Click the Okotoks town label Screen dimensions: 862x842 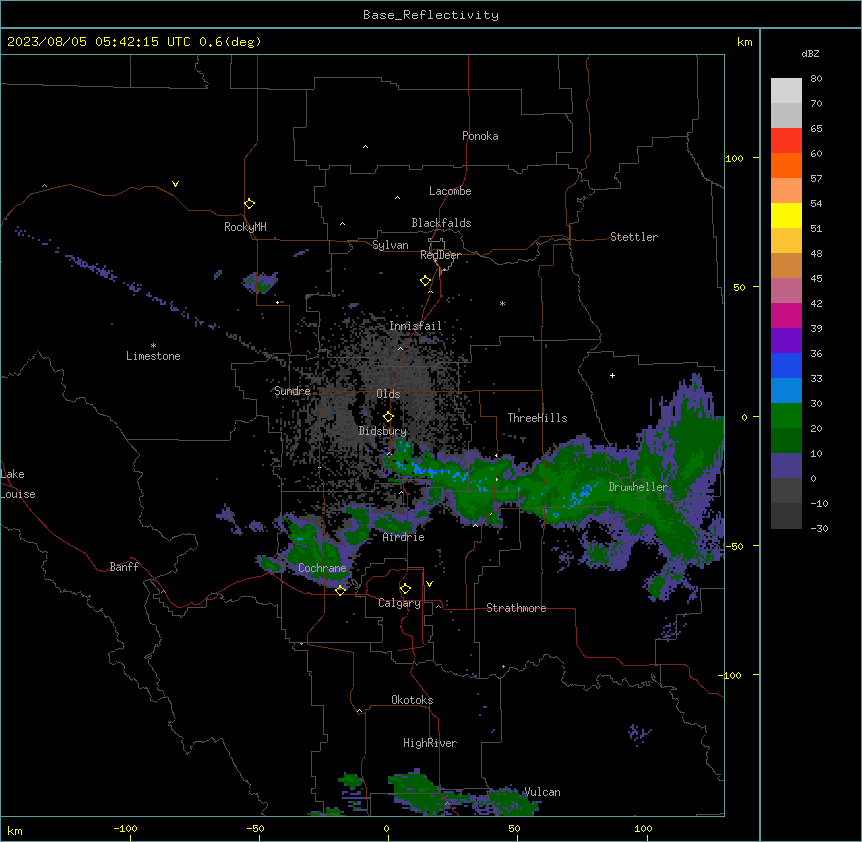[x=412, y=700]
